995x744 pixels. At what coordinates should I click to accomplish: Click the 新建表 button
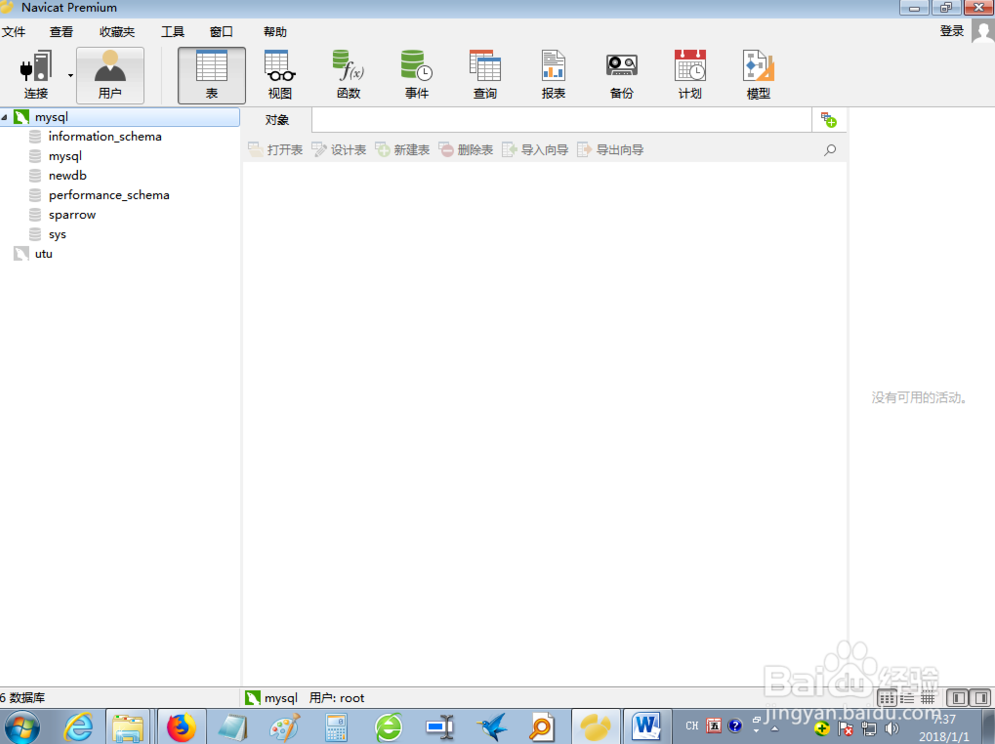coord(402,150)
